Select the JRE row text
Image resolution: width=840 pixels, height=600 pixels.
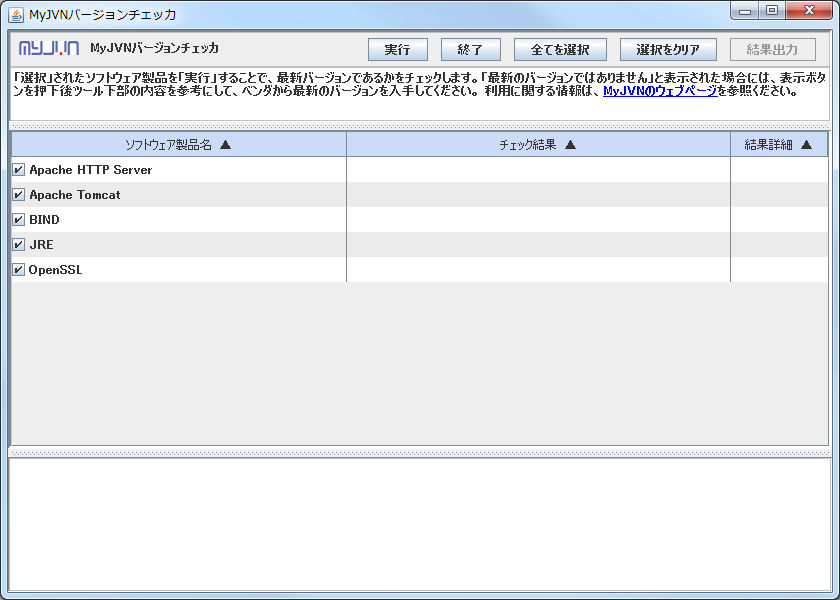[41, 245]
